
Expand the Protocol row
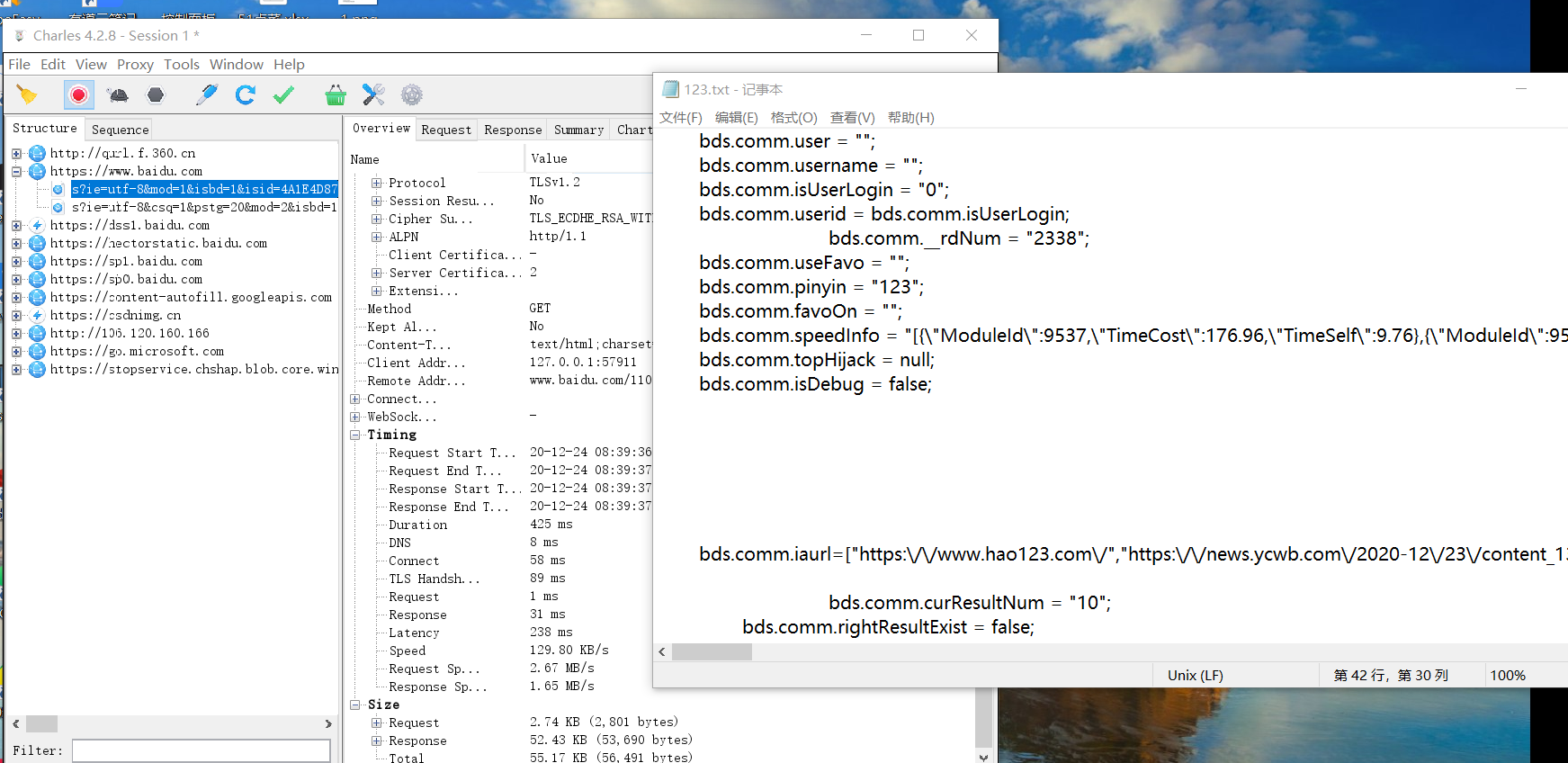376,183
